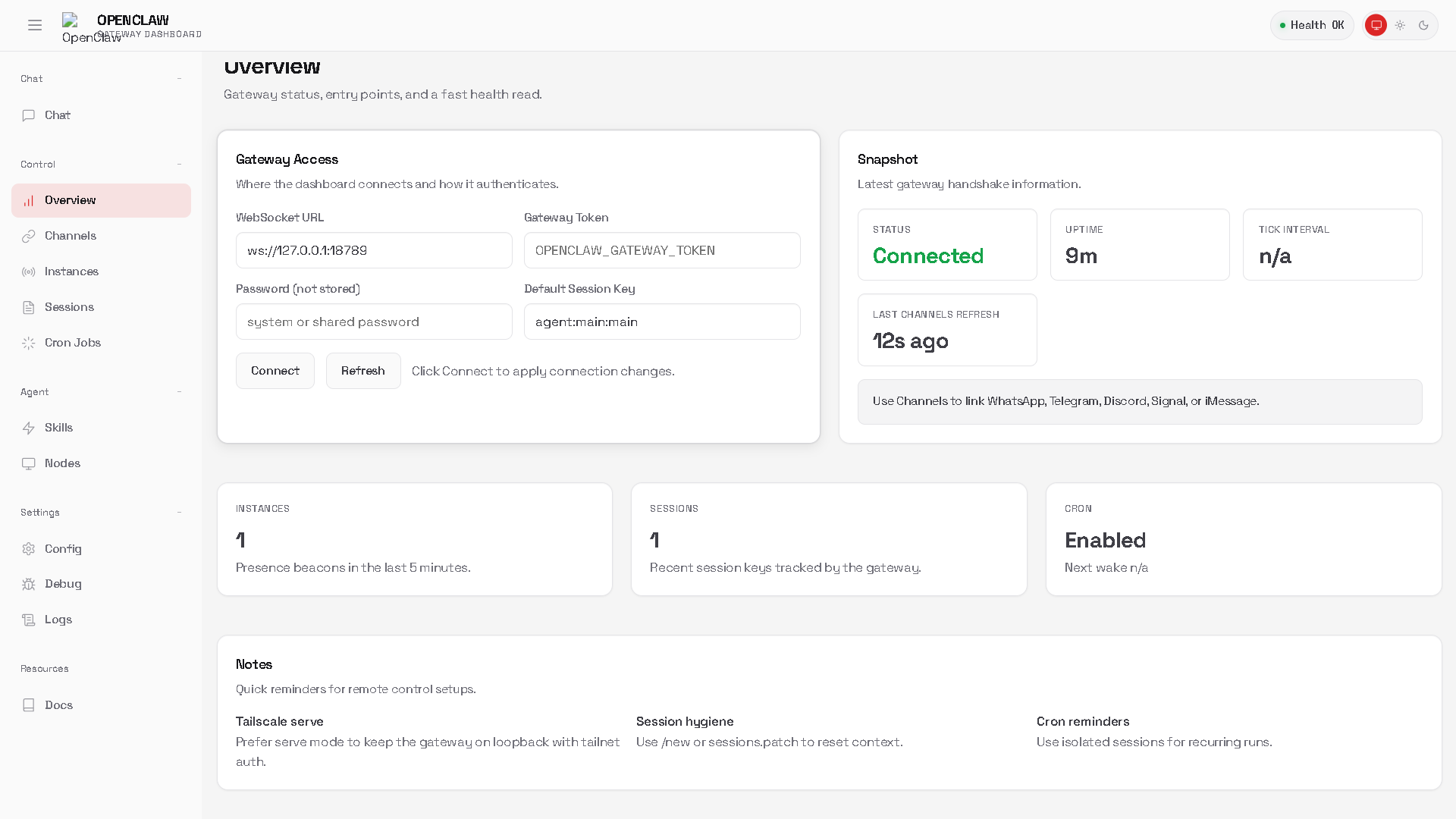Open the Config settings page
The height and width of the screenshot is (819, 1456).
pos(63,548)
